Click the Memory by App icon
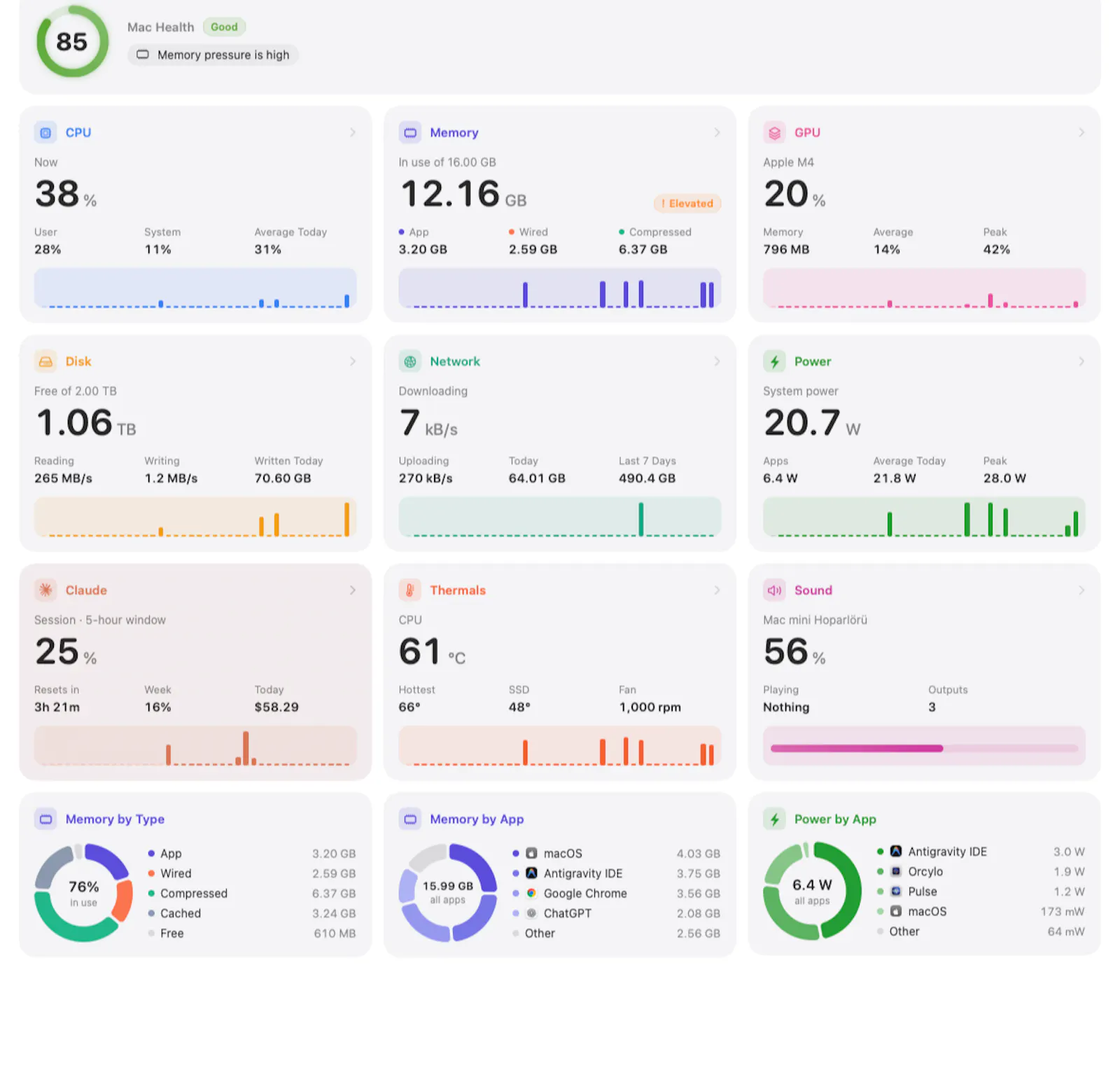Screen dimensions: 1120x1068 point(410,819)
